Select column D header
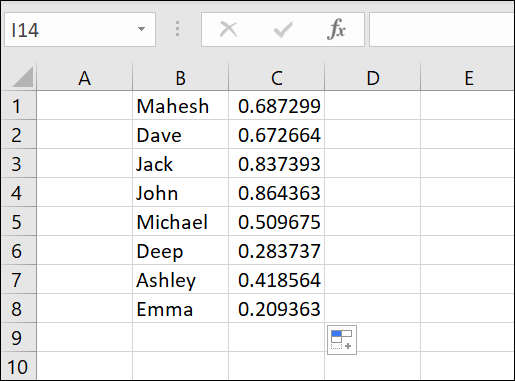 click(x=373, y=77)
